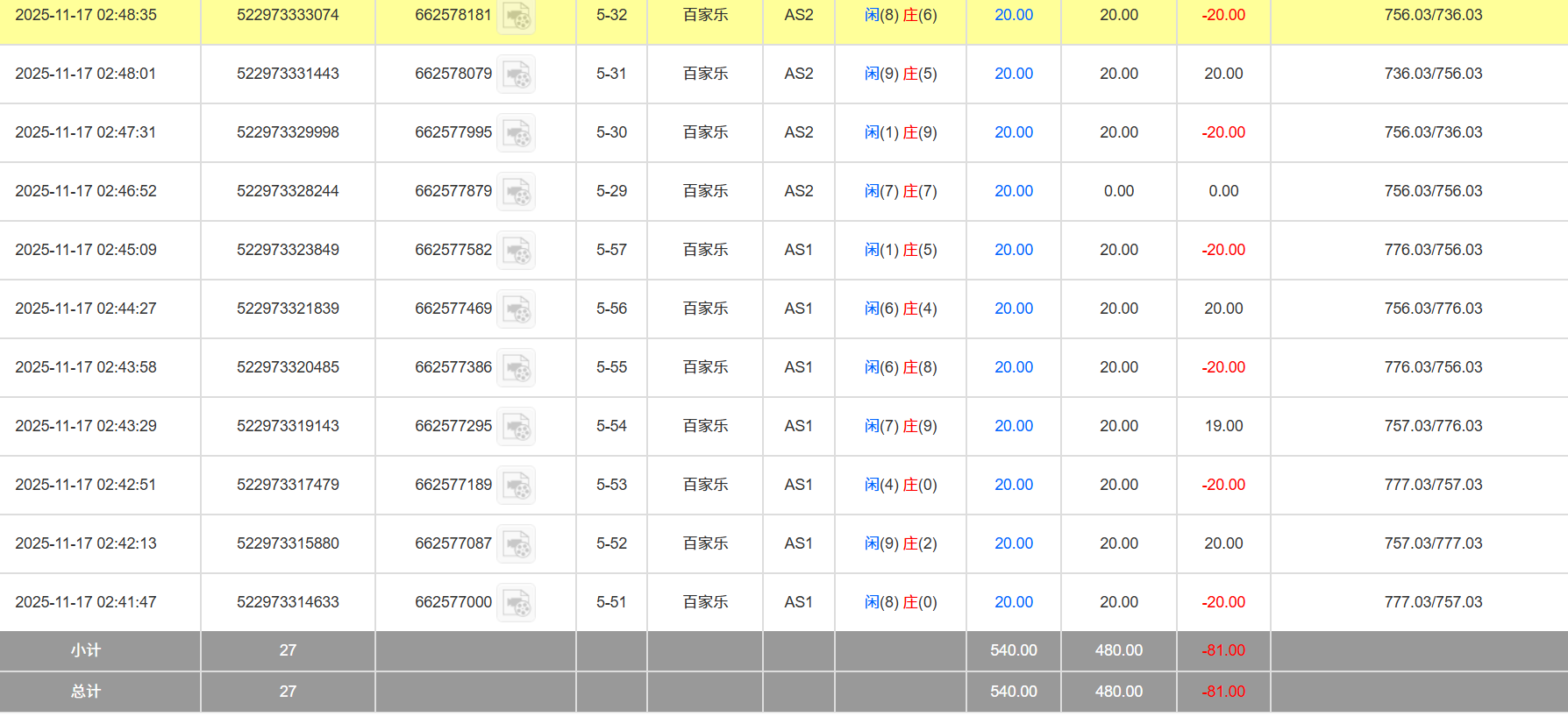
Task: Select the 小计 subtotal row label
Action: [x=86, y=650]
